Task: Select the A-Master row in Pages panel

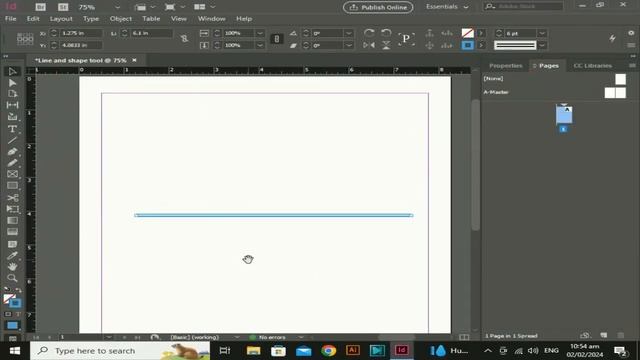Action: pyautogui.click(x=554, y=92)
